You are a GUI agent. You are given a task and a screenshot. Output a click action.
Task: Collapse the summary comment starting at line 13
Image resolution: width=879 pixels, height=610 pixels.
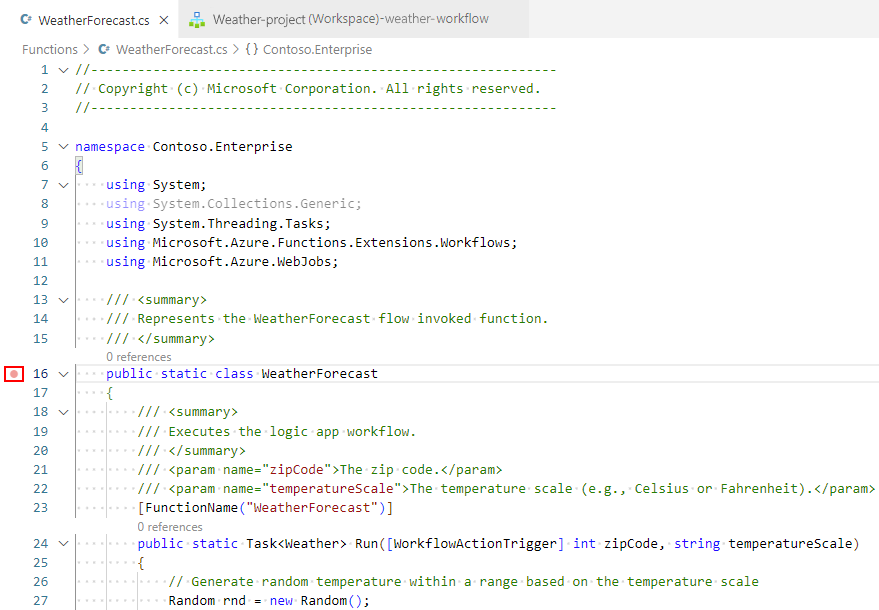pyautogui.click(x=63, y=299)
